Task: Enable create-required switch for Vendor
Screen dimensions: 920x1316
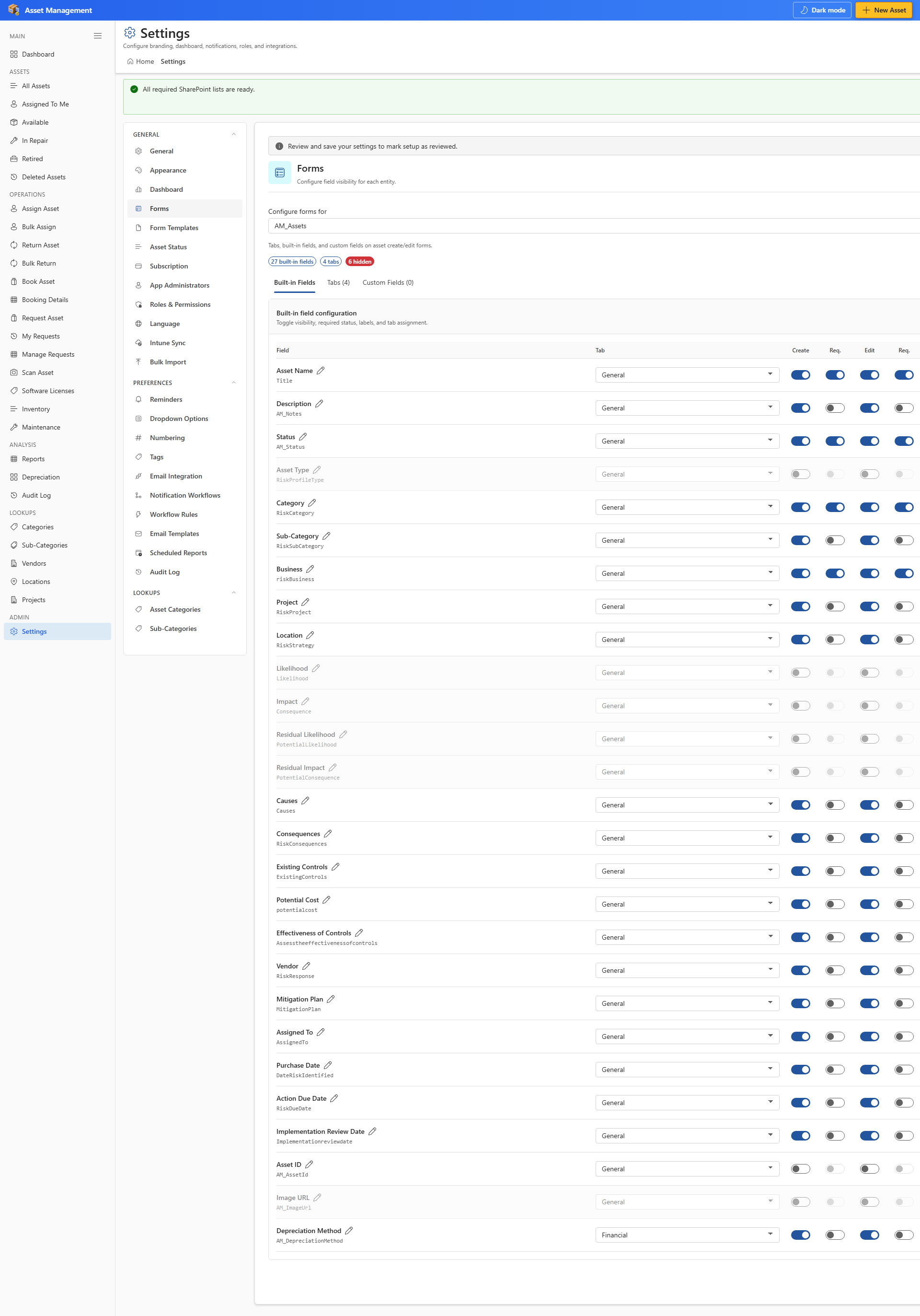Action: (835, 970)
